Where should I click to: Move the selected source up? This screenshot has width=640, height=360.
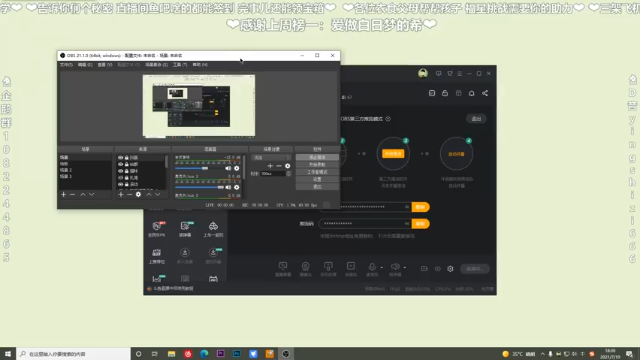[x=149, y=195]
